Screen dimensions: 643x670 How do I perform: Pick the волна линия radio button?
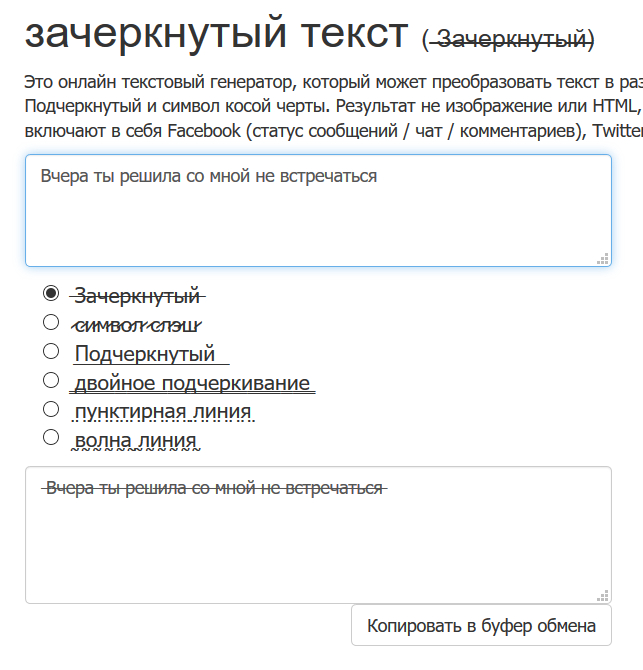tap(51, 437)
